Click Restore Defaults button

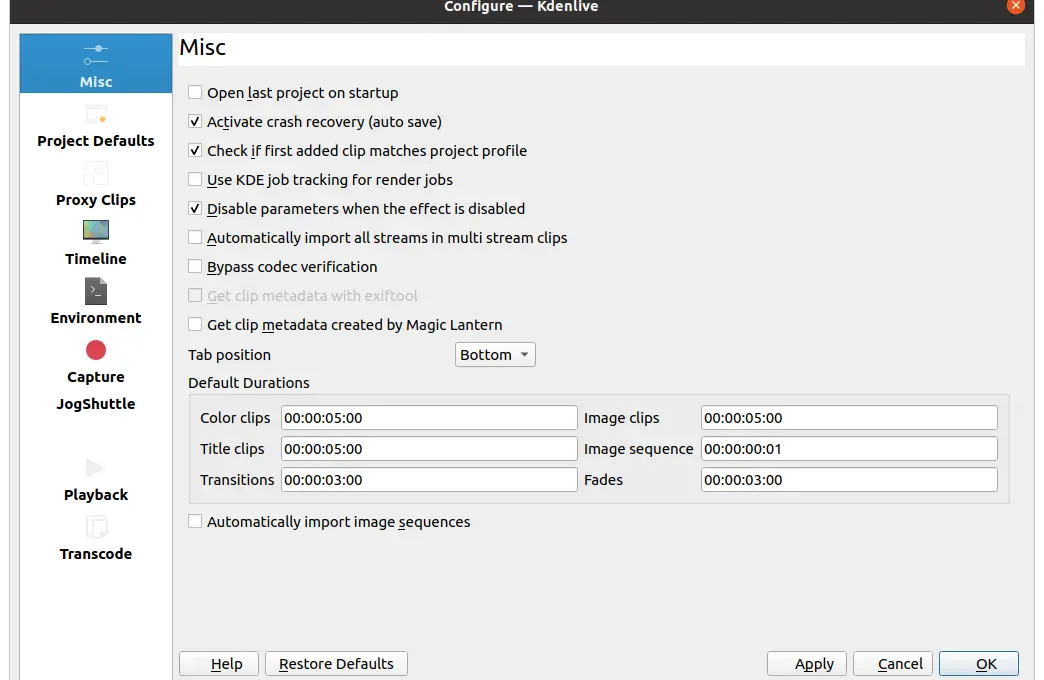[336, 663]
